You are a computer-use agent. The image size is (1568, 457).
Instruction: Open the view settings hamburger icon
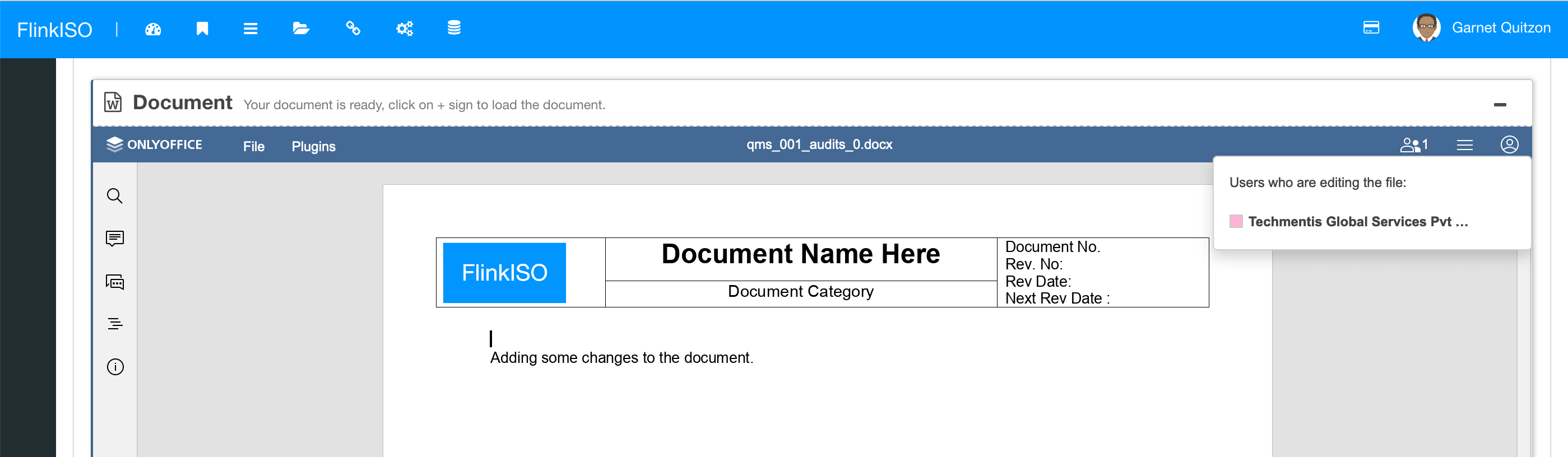1464,145
